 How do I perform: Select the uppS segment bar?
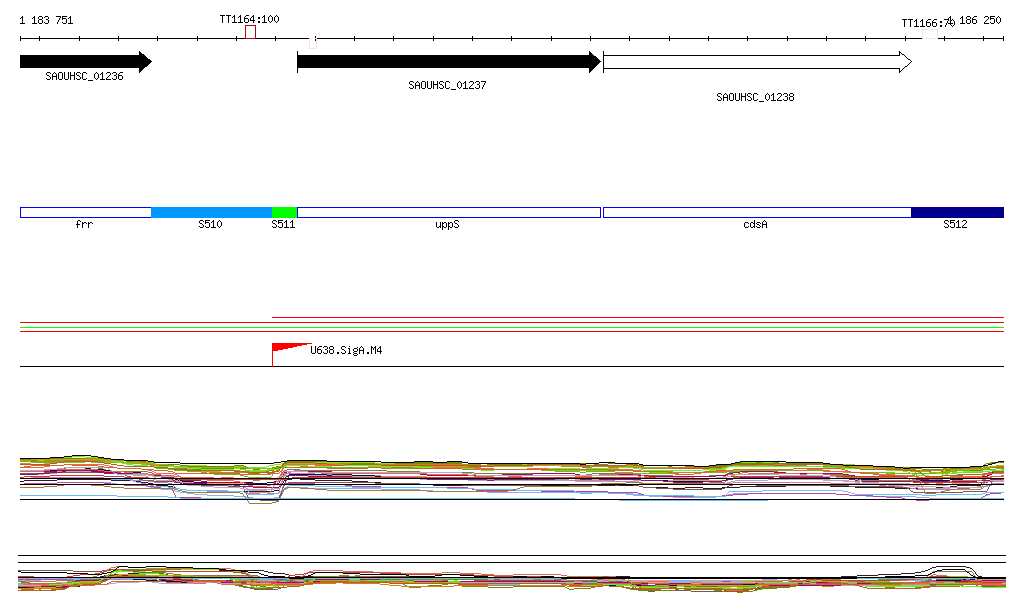[448, 212]
